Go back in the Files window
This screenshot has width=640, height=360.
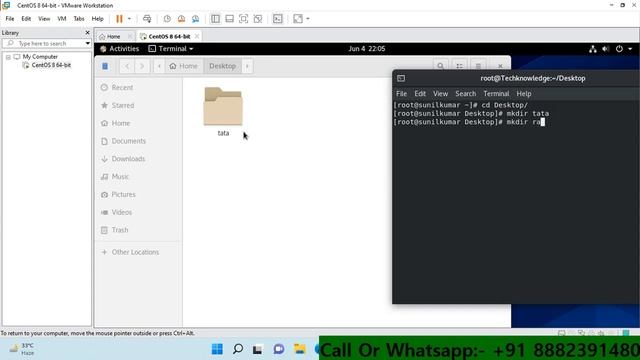[x=127, y=66]
